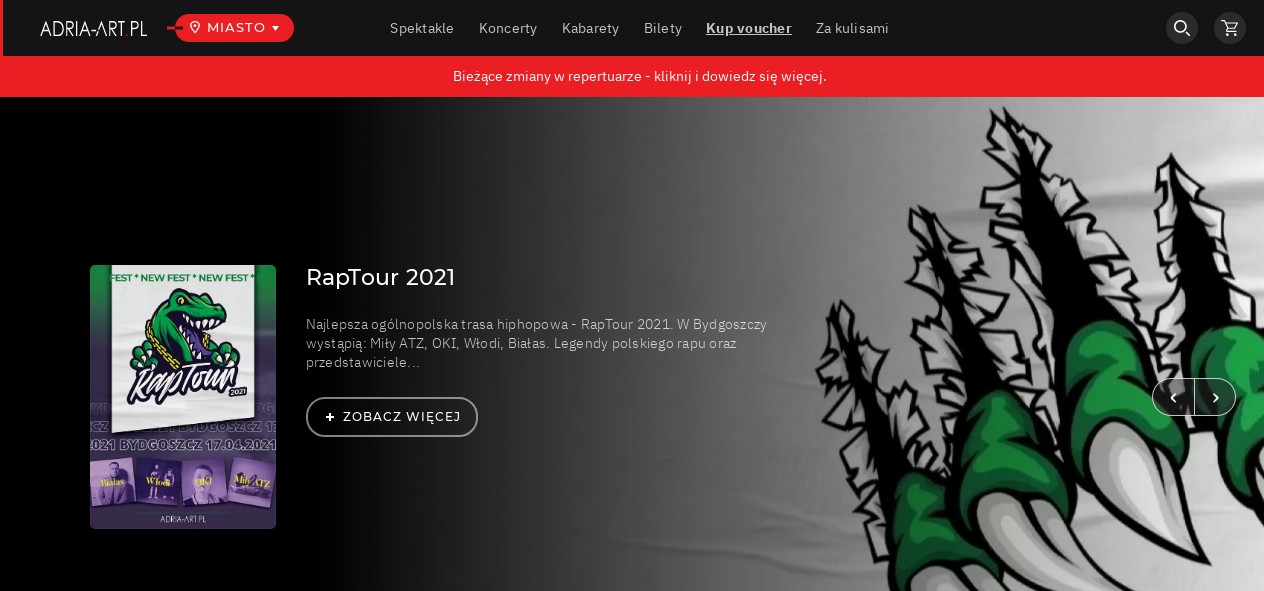Click the plus icon on ZOBACZ WIĘCEJ

pyautogui.click(x=330, y=417)
